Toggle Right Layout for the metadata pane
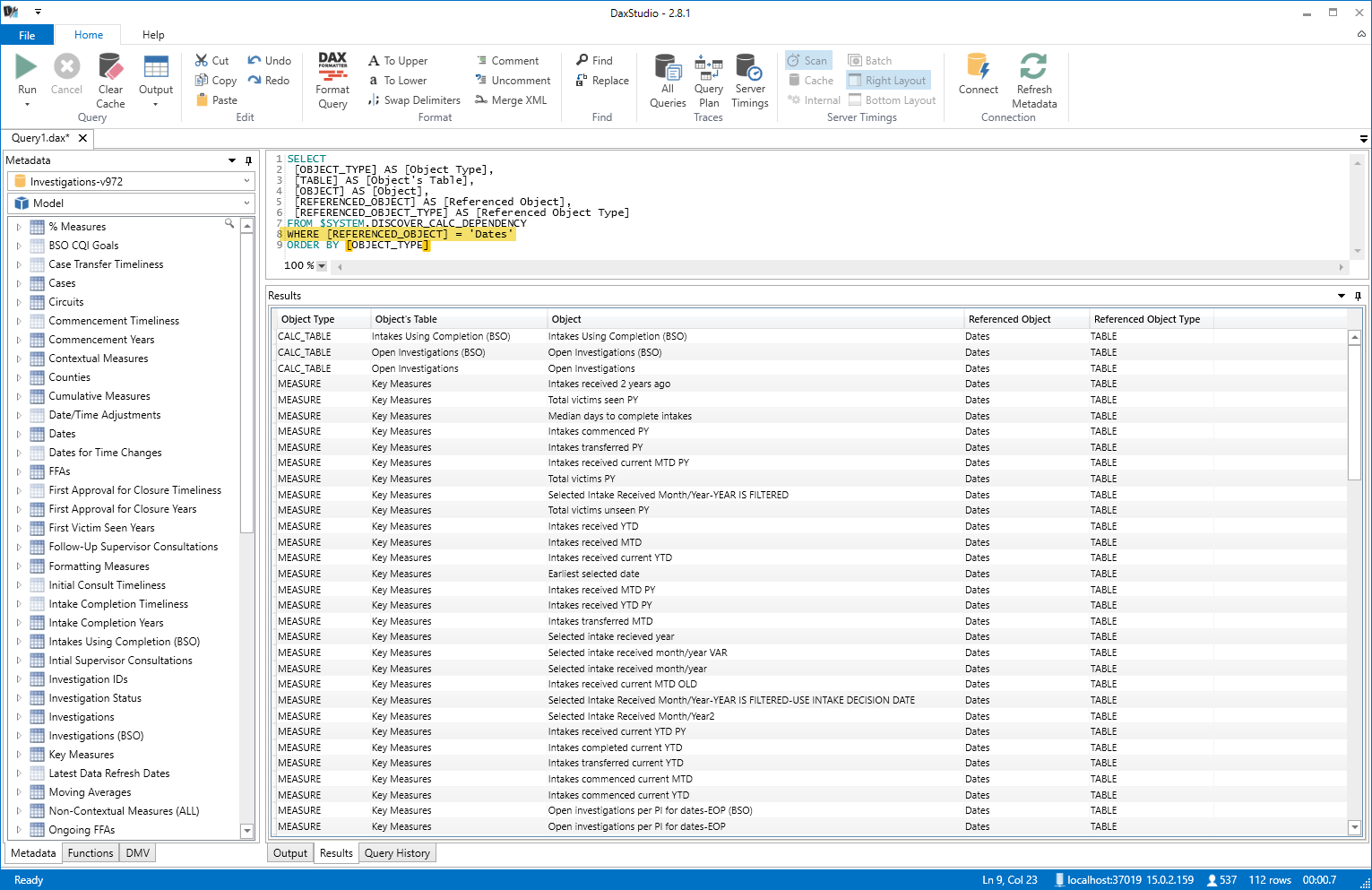Viewport: 1372px width, 890px height. [x=887, y=80]
